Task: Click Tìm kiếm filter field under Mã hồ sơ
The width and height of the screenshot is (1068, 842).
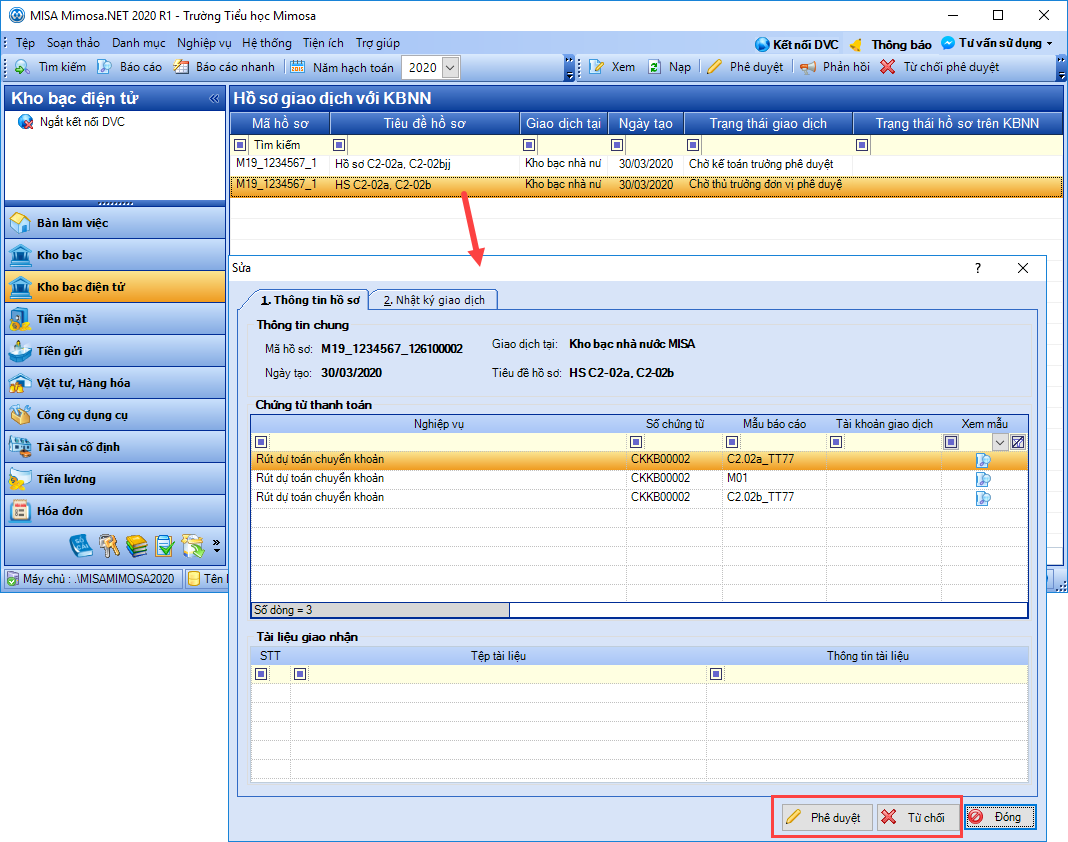Action: click(289, 145)
